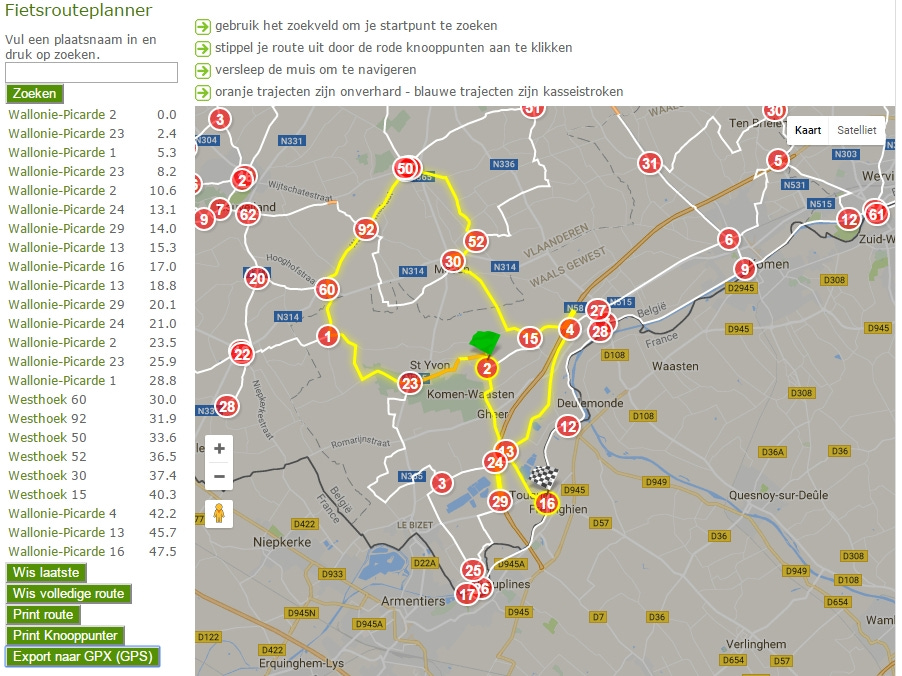This screenshot has height=676, width=902.
Task: Click route row Westhoek 50
Action: pos(92,437)
